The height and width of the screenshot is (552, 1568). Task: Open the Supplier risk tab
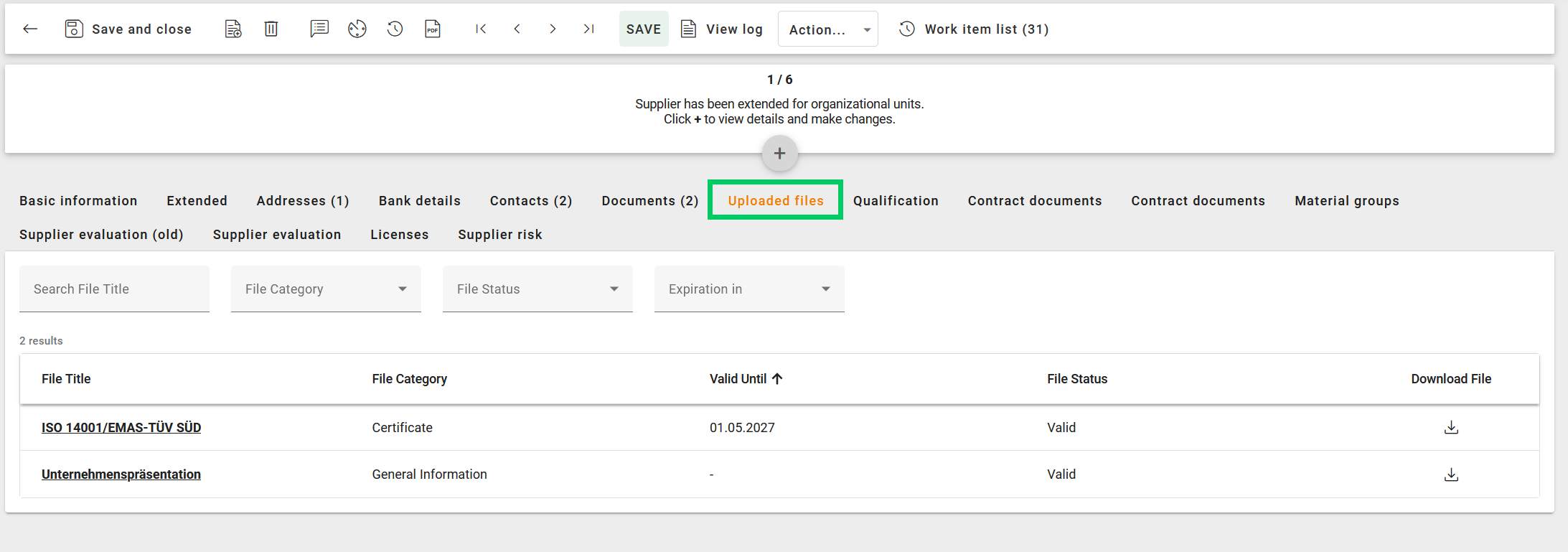500,235
